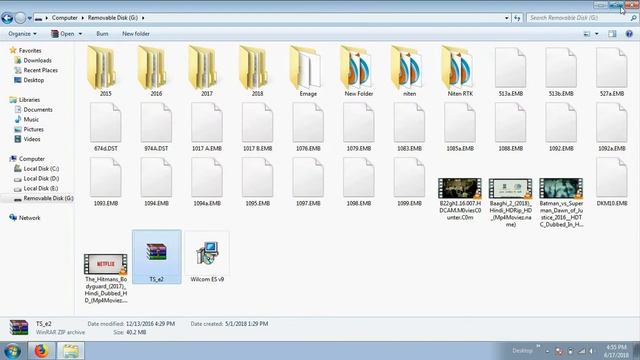Select the 1083.EMB file
Screen dimensions: 640x360
pos(409,127)
